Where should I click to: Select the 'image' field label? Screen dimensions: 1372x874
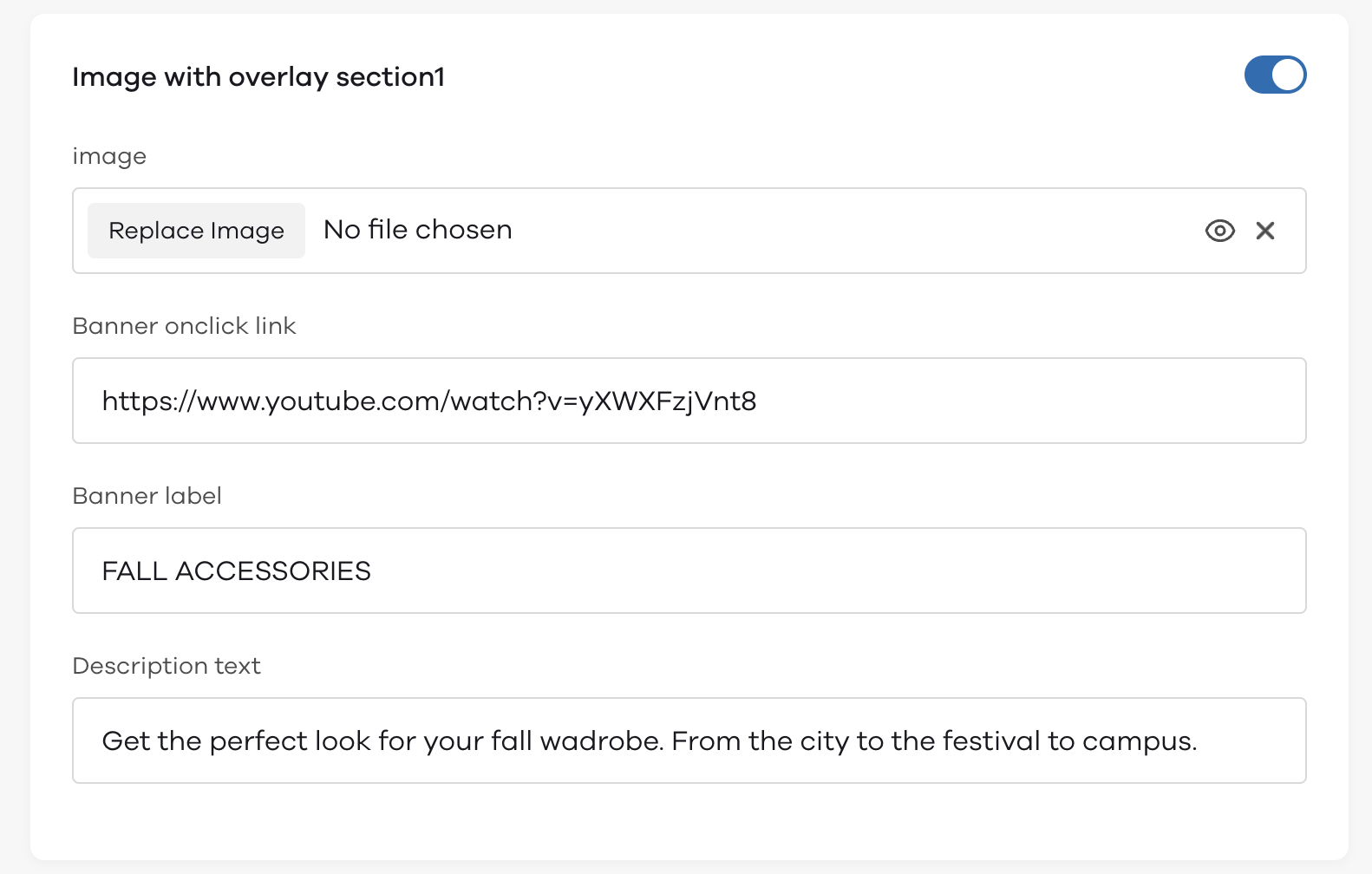click(109, 157)
